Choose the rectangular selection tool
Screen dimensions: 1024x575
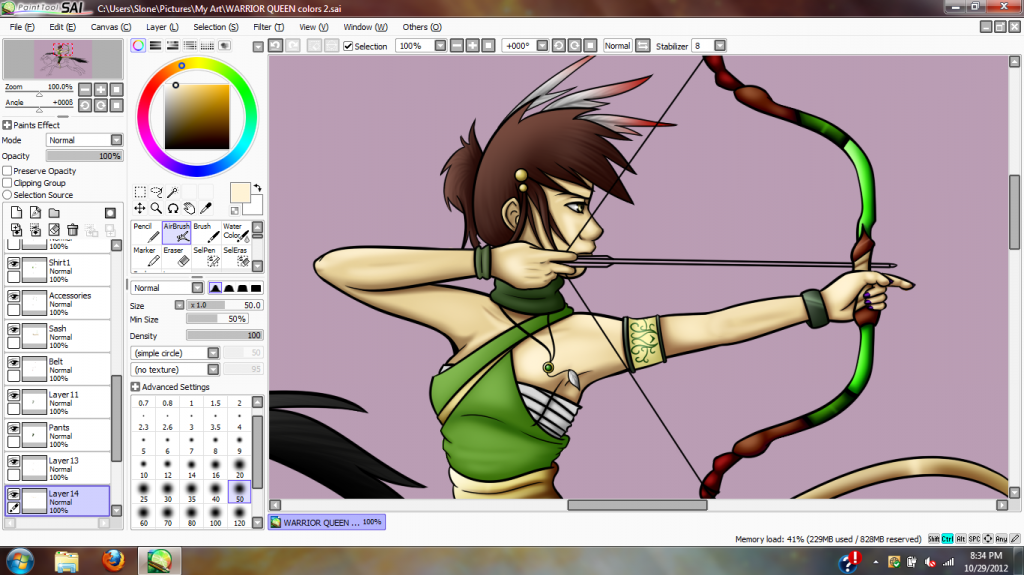point(140,191)
